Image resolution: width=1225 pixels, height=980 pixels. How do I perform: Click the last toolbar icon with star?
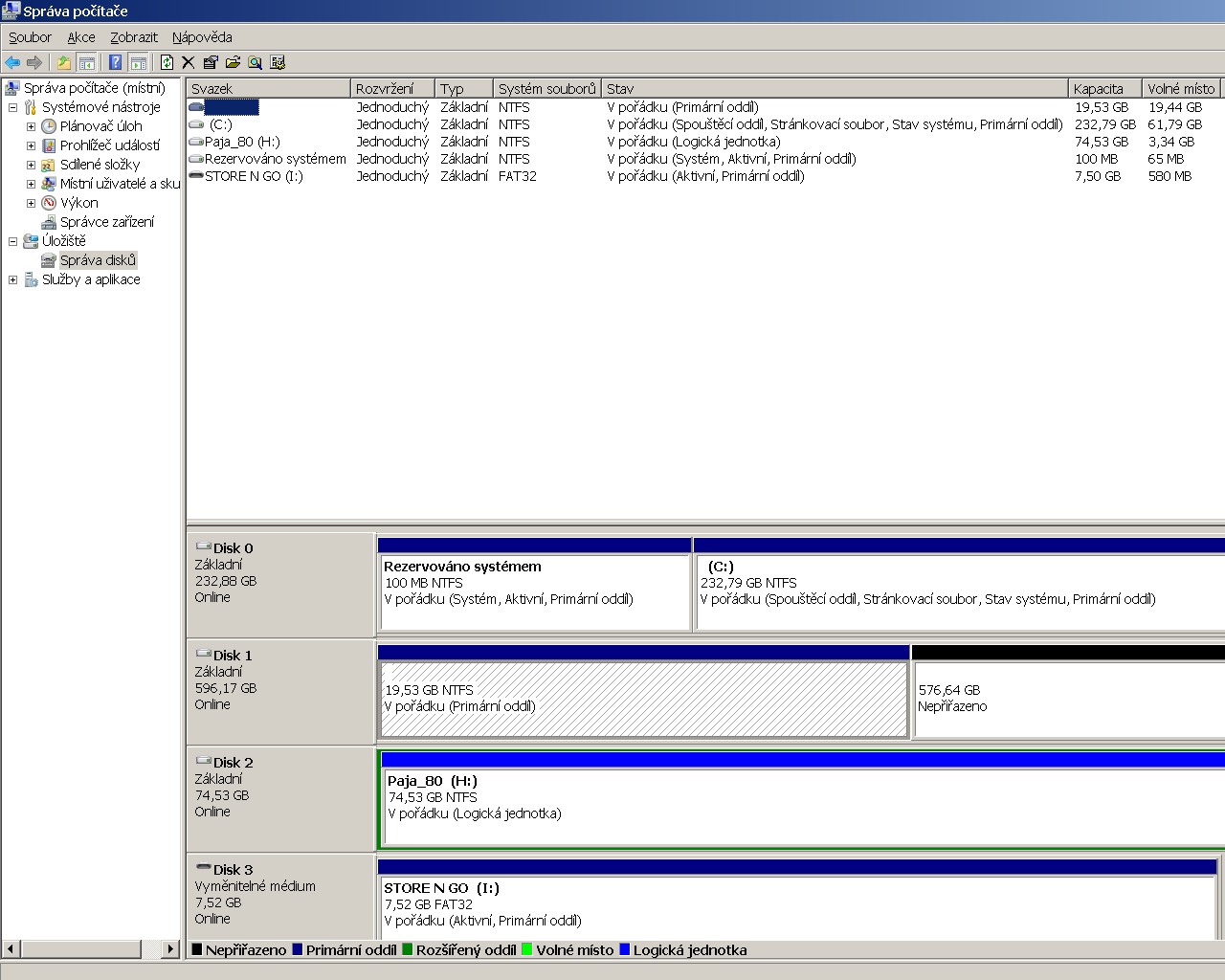(278, 63)
